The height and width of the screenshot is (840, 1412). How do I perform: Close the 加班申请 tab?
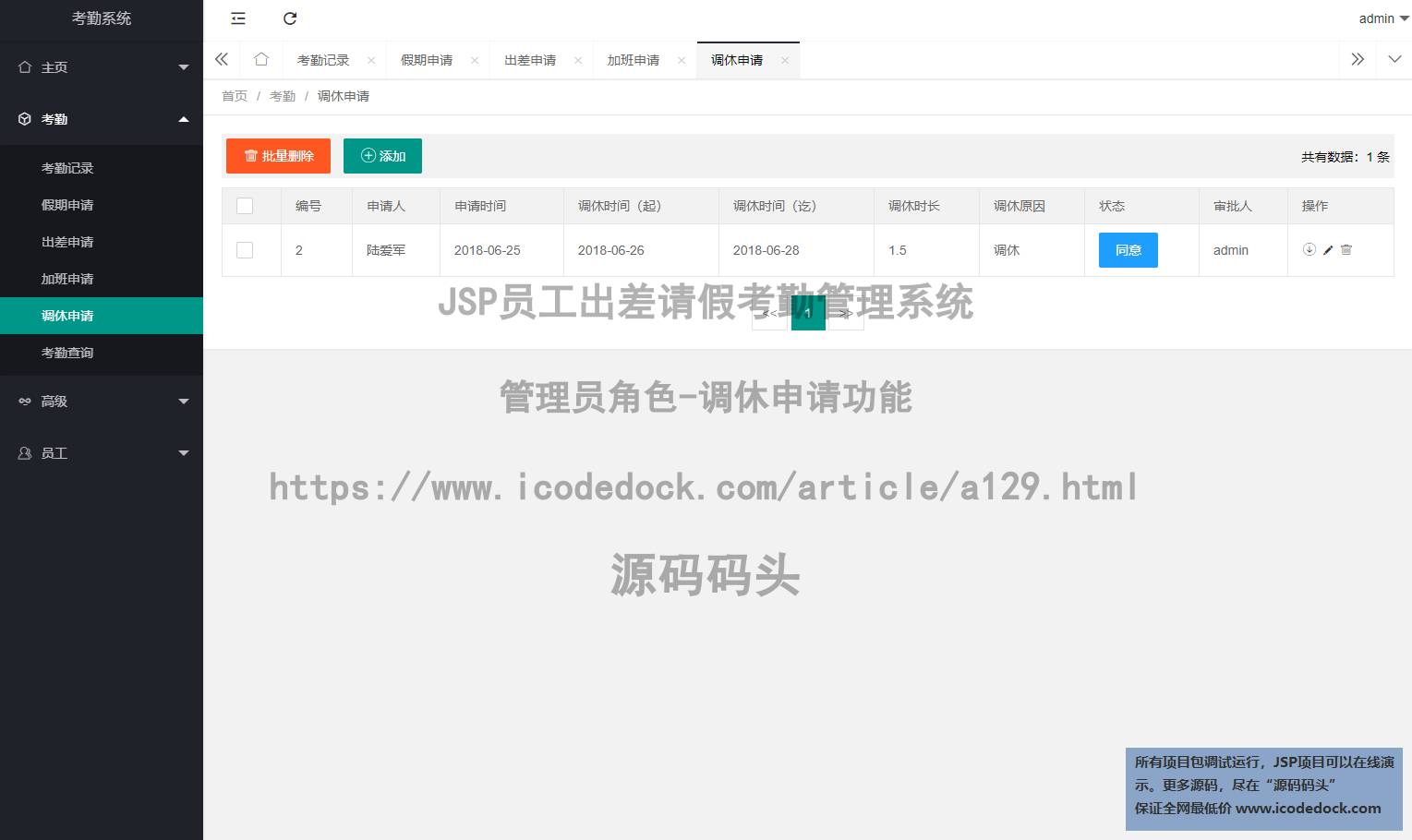(x=682, y=60)
